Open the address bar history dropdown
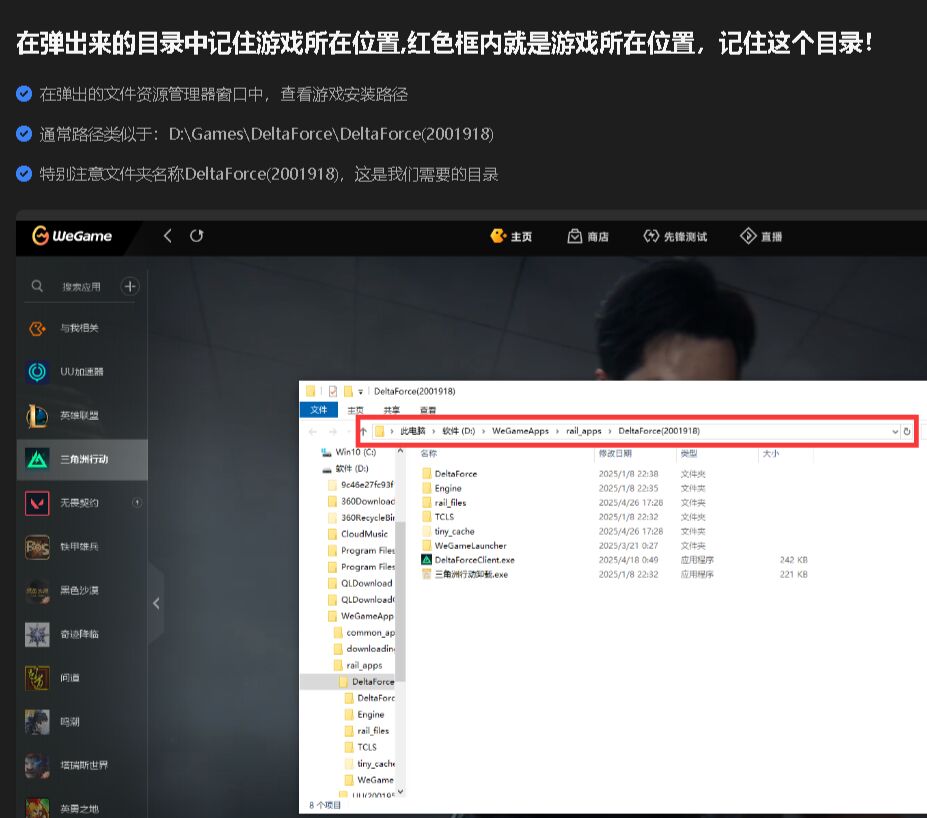This screenshot has height=818, width=927. coord(894,431)
